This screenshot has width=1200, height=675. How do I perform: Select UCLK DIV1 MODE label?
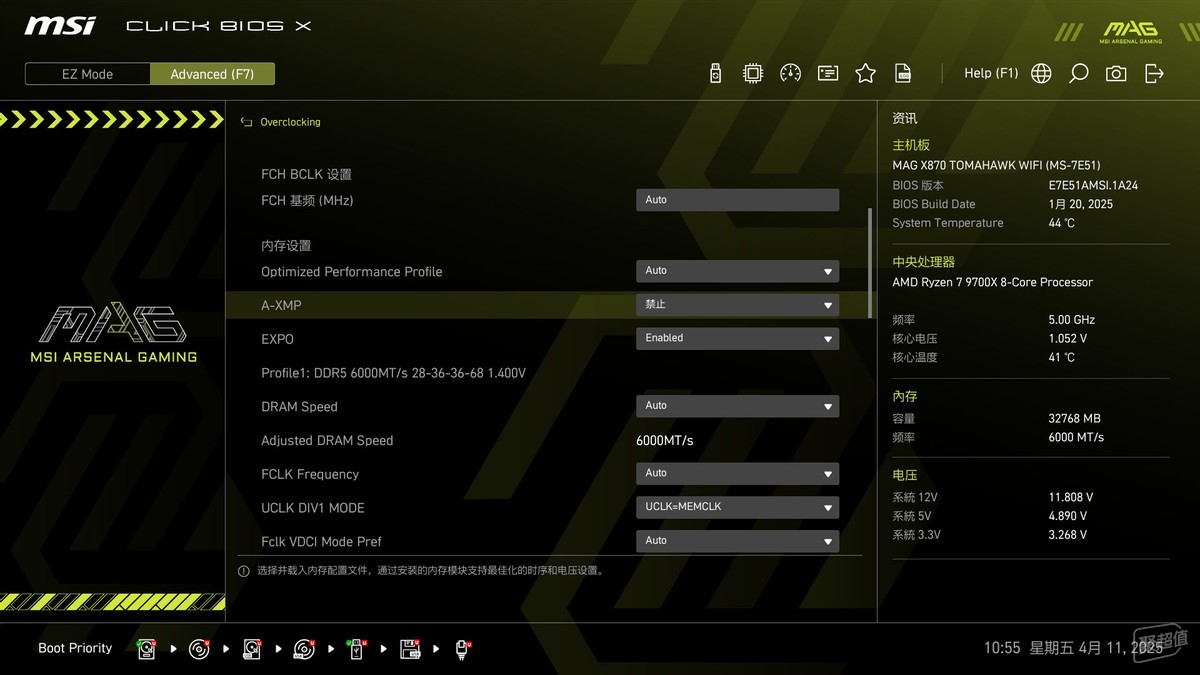click(x=313, y=508)
